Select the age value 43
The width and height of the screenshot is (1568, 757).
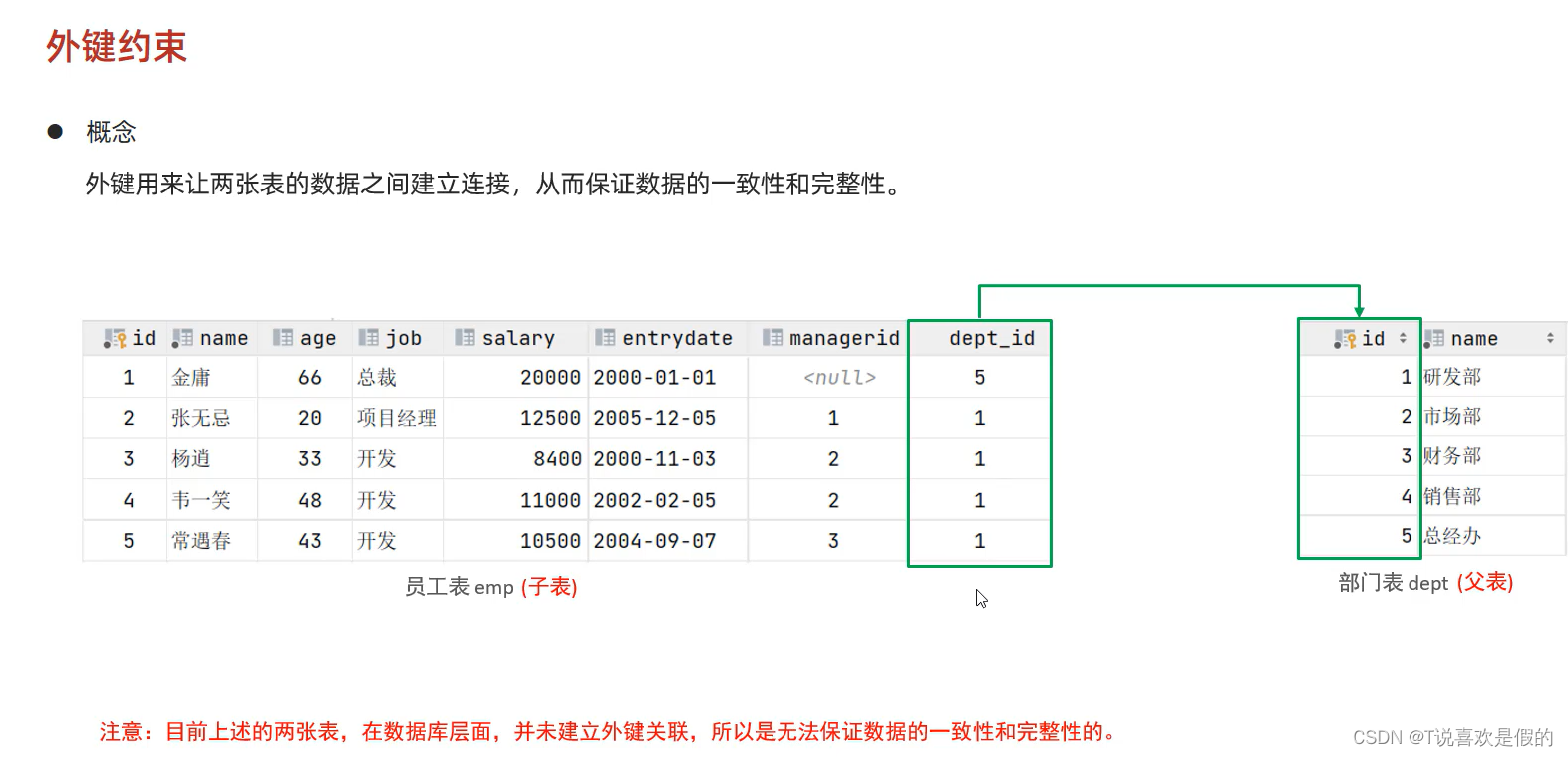pyautogui.click(x=310, y=540)
